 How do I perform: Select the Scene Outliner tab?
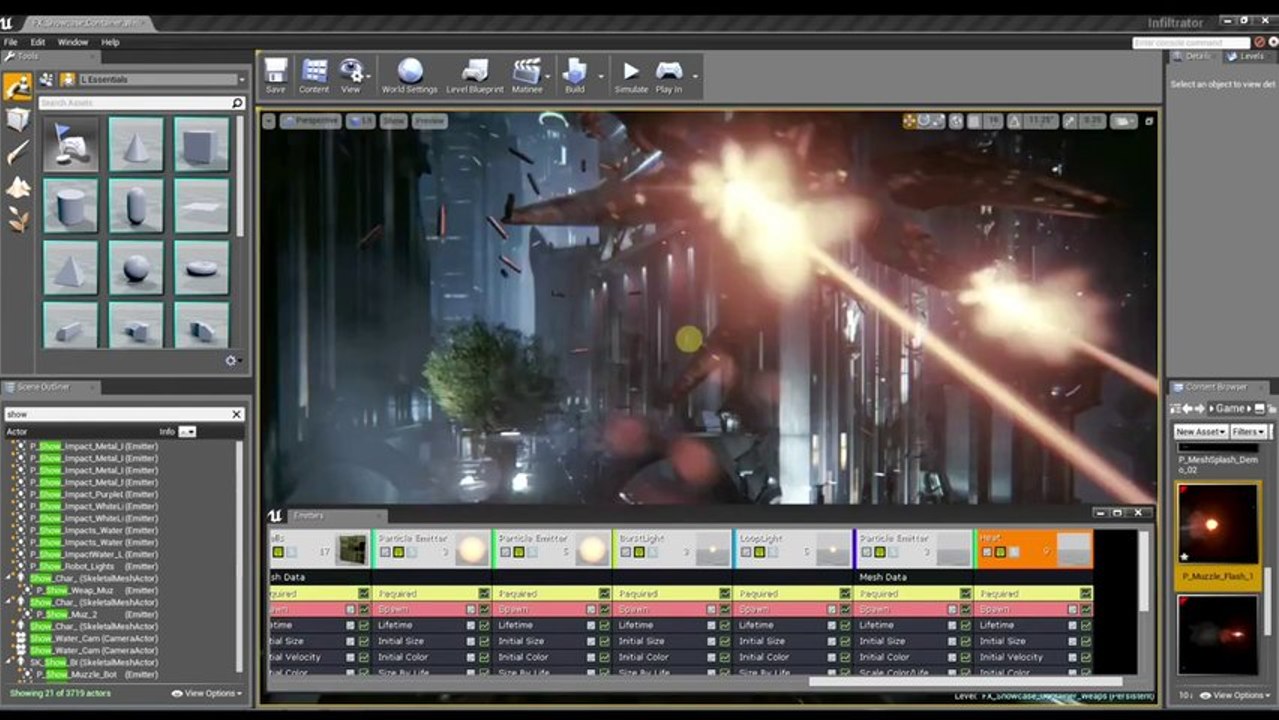[50, 387]
